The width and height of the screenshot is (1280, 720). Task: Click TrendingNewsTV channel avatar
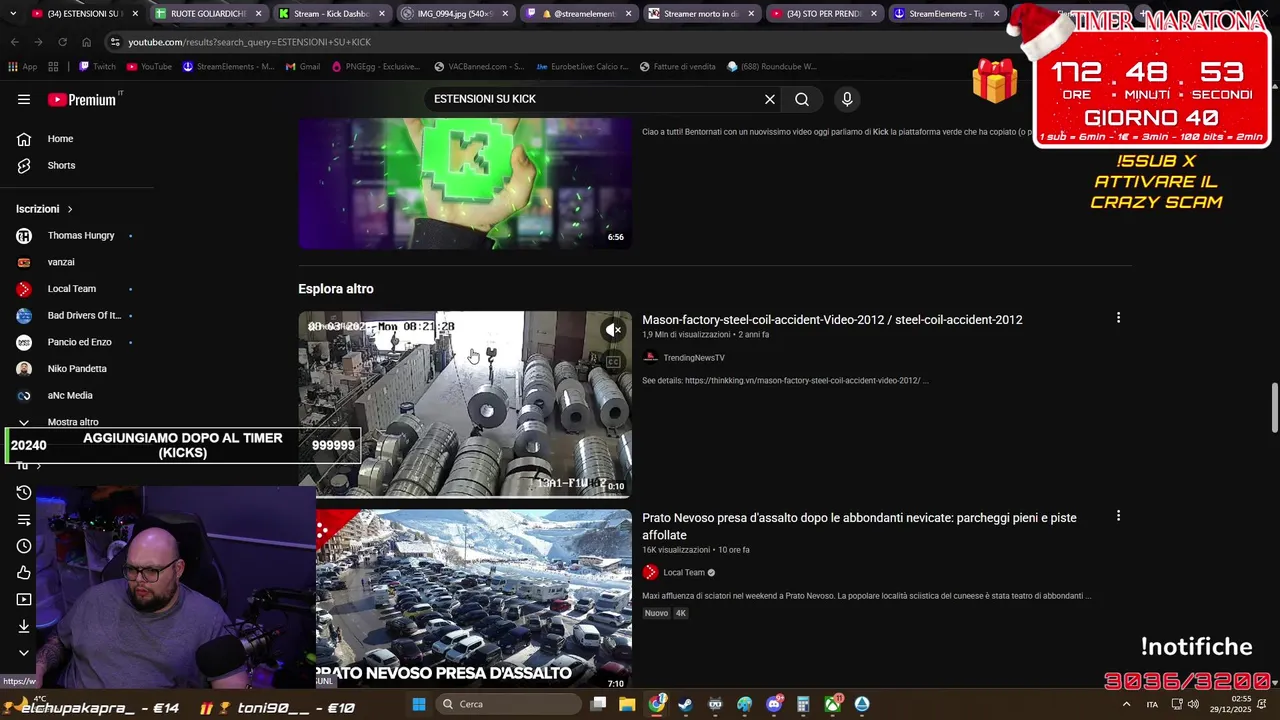tap(650, 358)
